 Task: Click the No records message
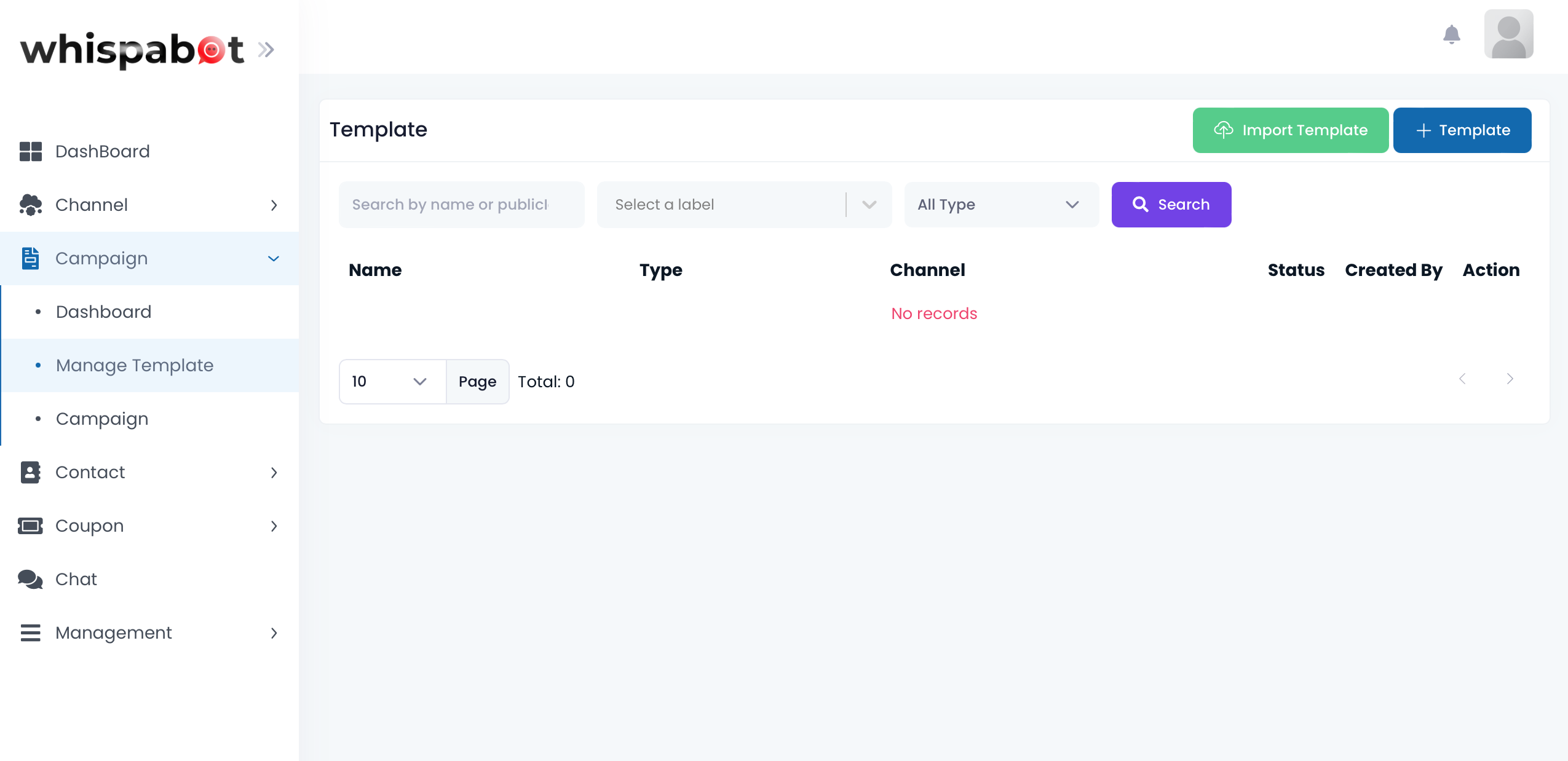934,313
